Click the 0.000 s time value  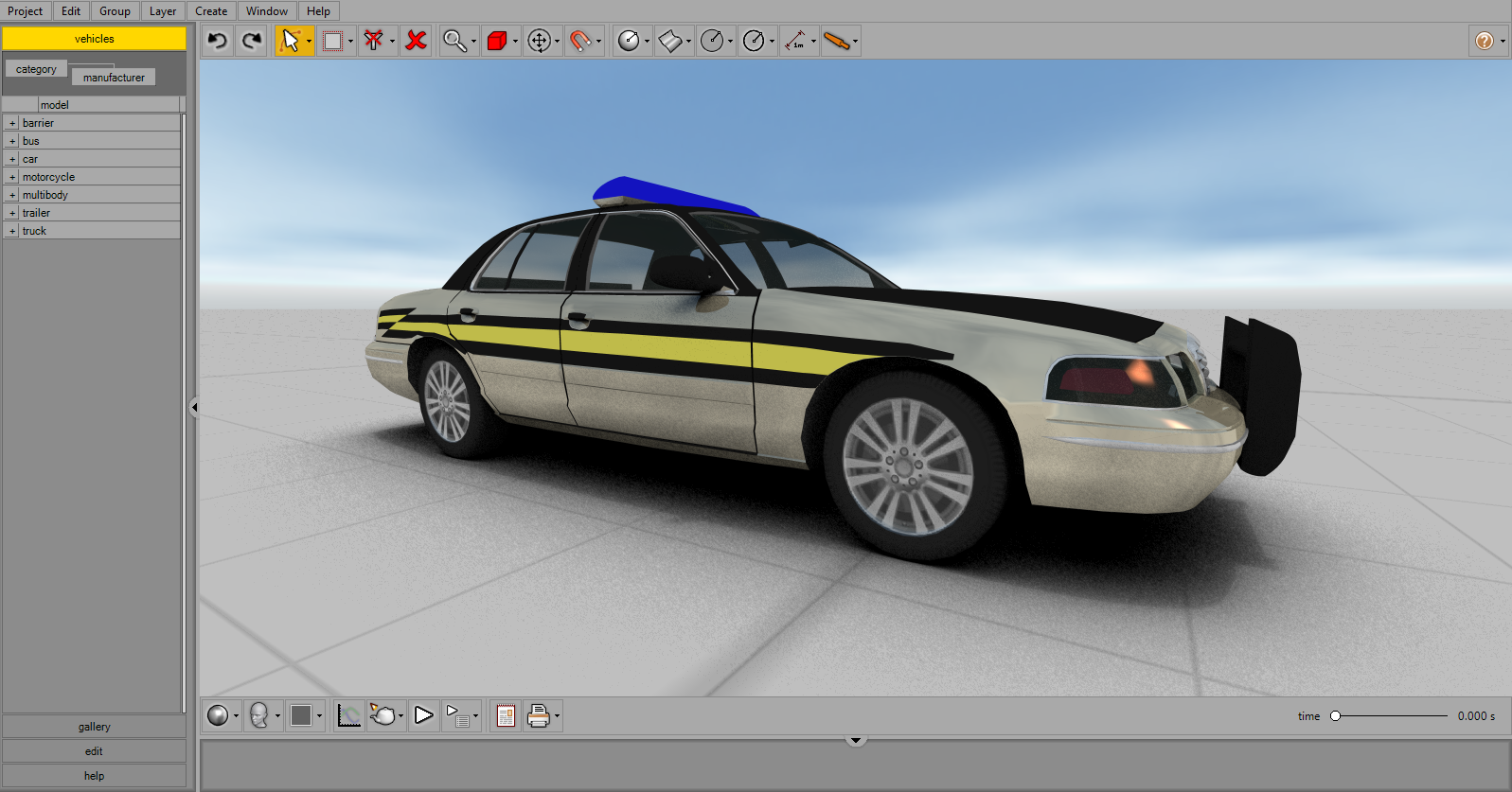(x=1476, y=716)
